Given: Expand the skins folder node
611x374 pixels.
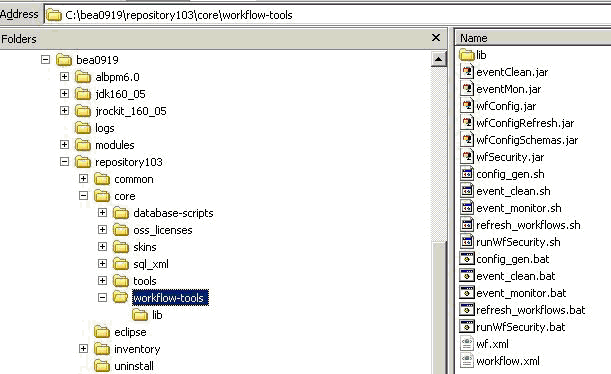Looking at the screenshot, I should 102,247.
